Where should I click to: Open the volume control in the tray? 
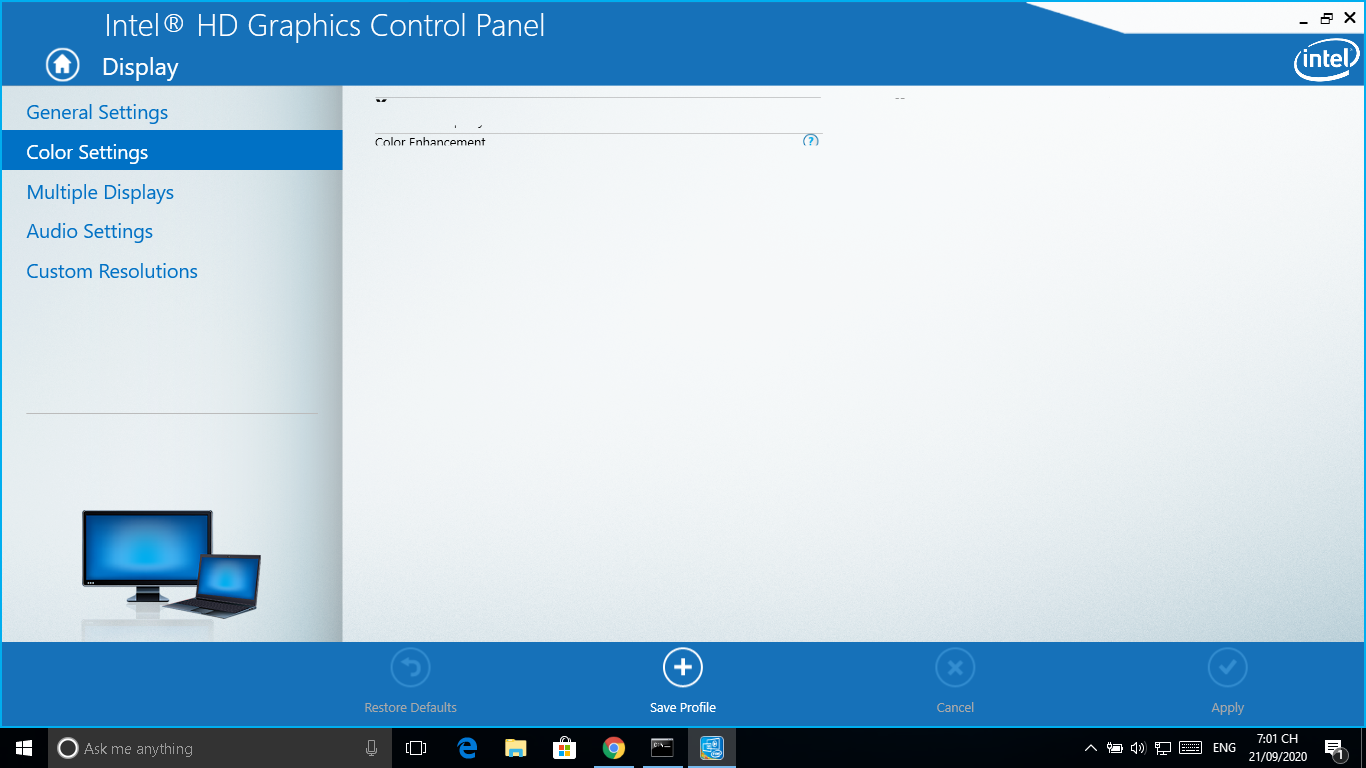tap(1138, 748)
